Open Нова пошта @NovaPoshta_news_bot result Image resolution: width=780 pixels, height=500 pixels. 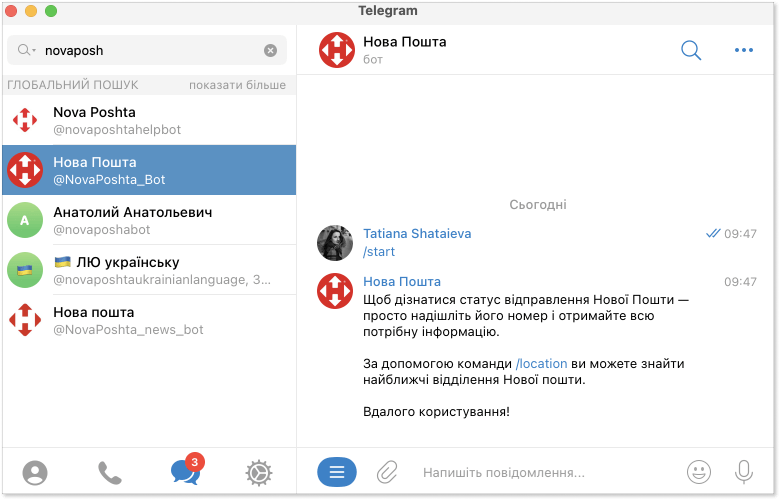tap(149, 320)
